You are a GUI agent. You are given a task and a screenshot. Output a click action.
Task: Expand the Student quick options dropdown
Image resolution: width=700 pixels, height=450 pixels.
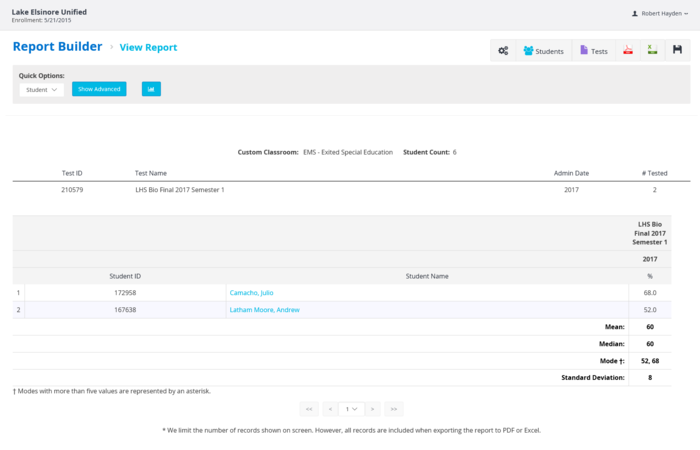coord(41,89)
